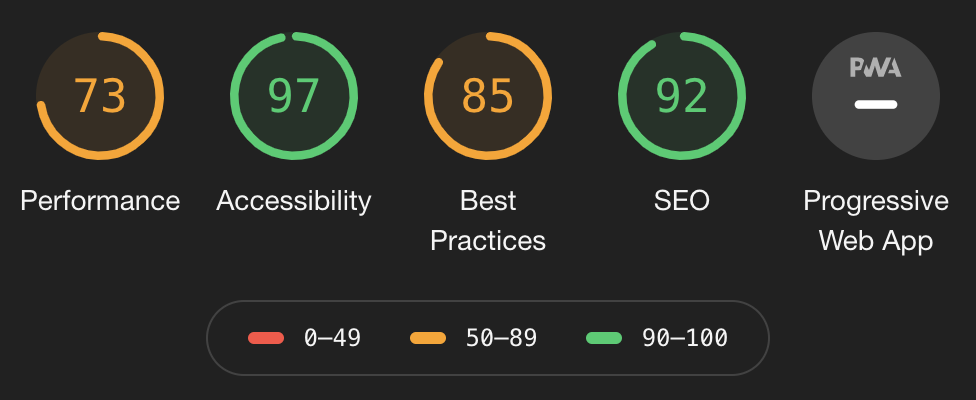Click the Best Practices score number 85
This screenshot has height=400, width=976.
(x=488, y=96)
